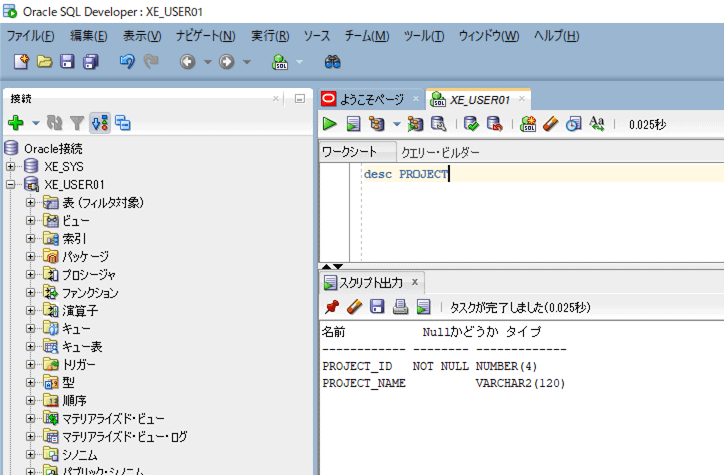Click the Commit icon in worksheet toolbar
The width and height of the screenshot is (724, 475).
coord(471,124)
